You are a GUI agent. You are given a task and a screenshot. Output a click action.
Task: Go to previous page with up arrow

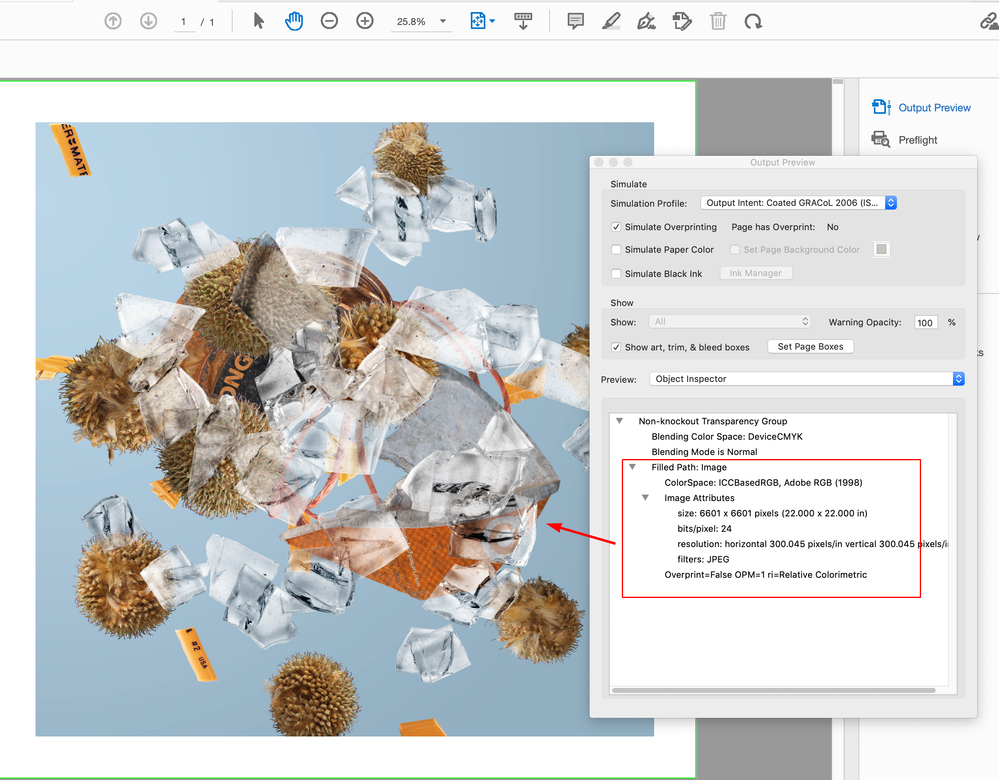113,21
